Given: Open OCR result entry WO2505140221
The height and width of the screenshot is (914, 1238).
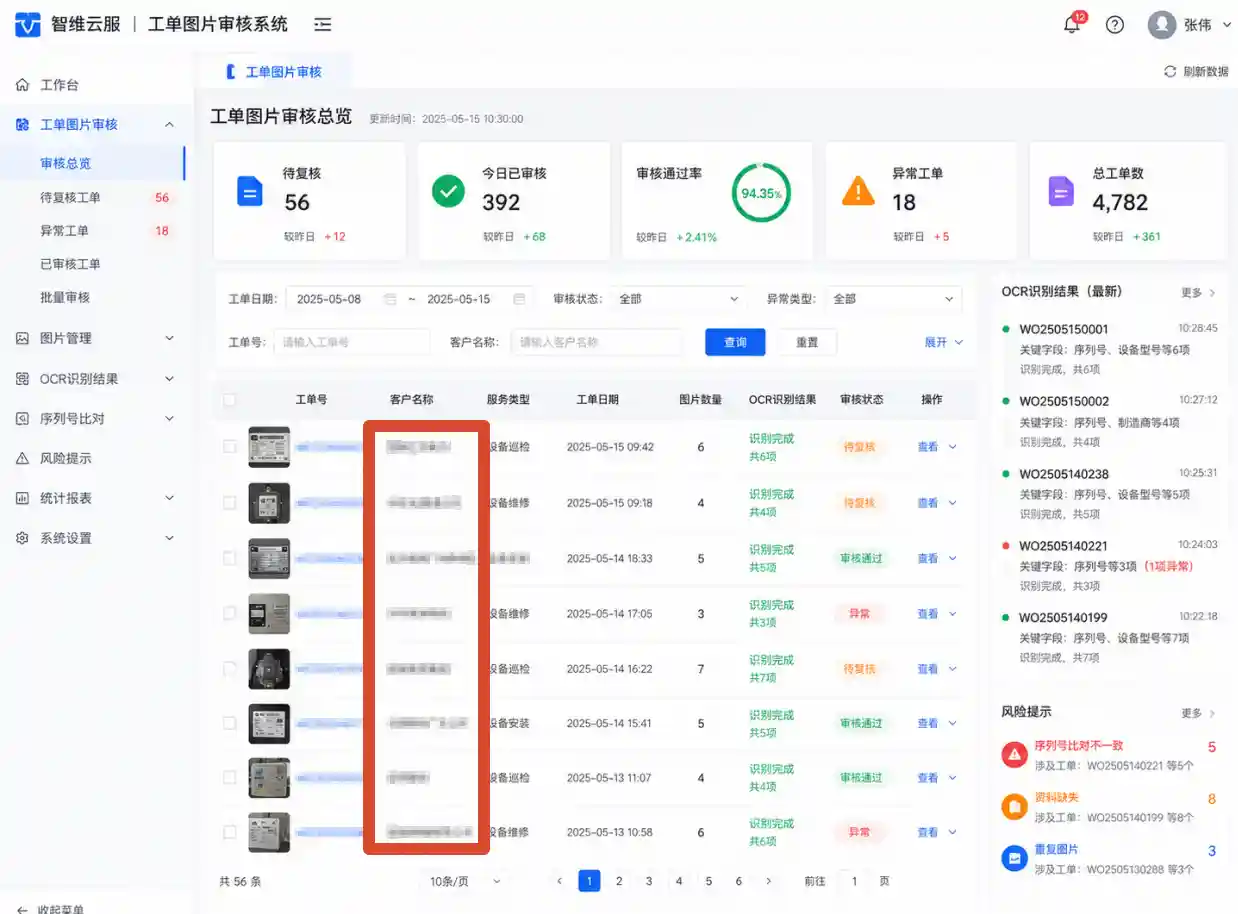Looking at the screenshot, I should click(x=1109, y=566).
